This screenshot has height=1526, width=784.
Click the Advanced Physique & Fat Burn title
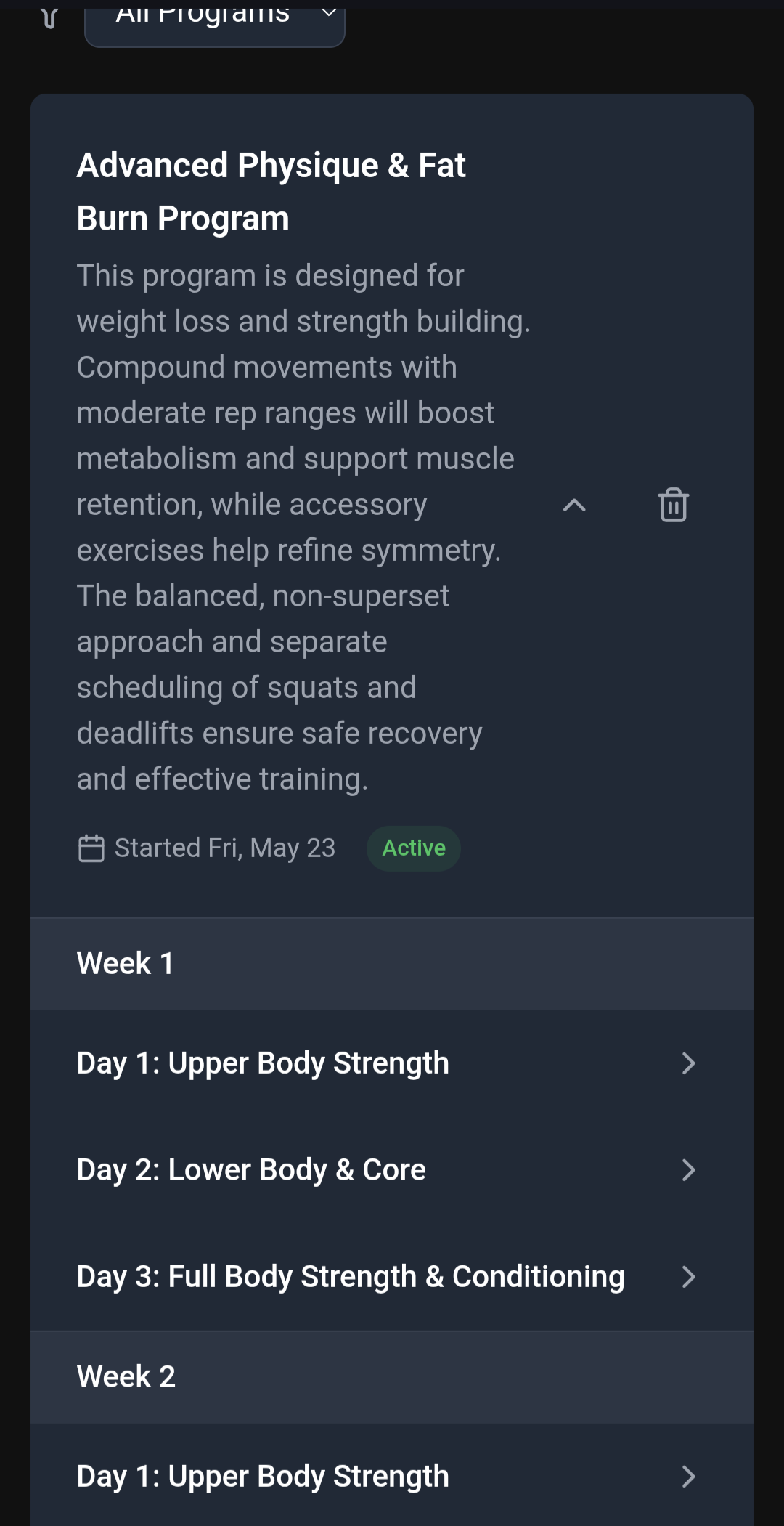[271, 191]
